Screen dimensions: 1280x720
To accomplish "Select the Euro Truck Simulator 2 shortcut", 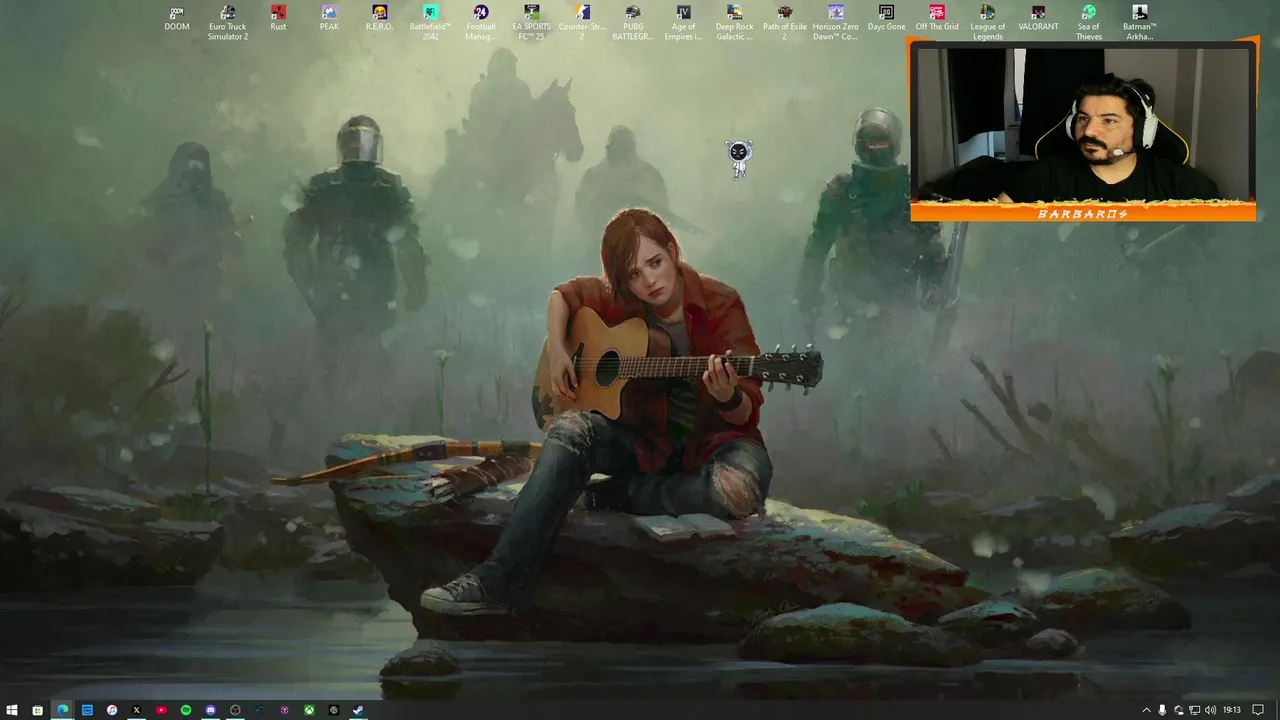I will pyautogui.click(x=227, y=22).
